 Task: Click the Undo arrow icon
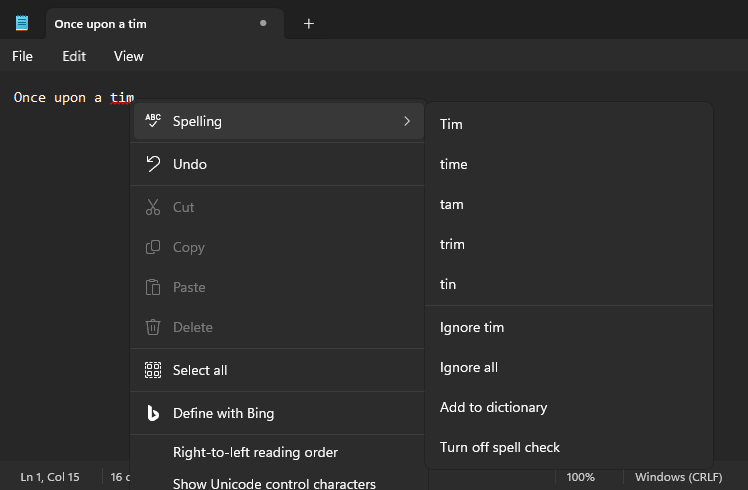click(153, 164)
